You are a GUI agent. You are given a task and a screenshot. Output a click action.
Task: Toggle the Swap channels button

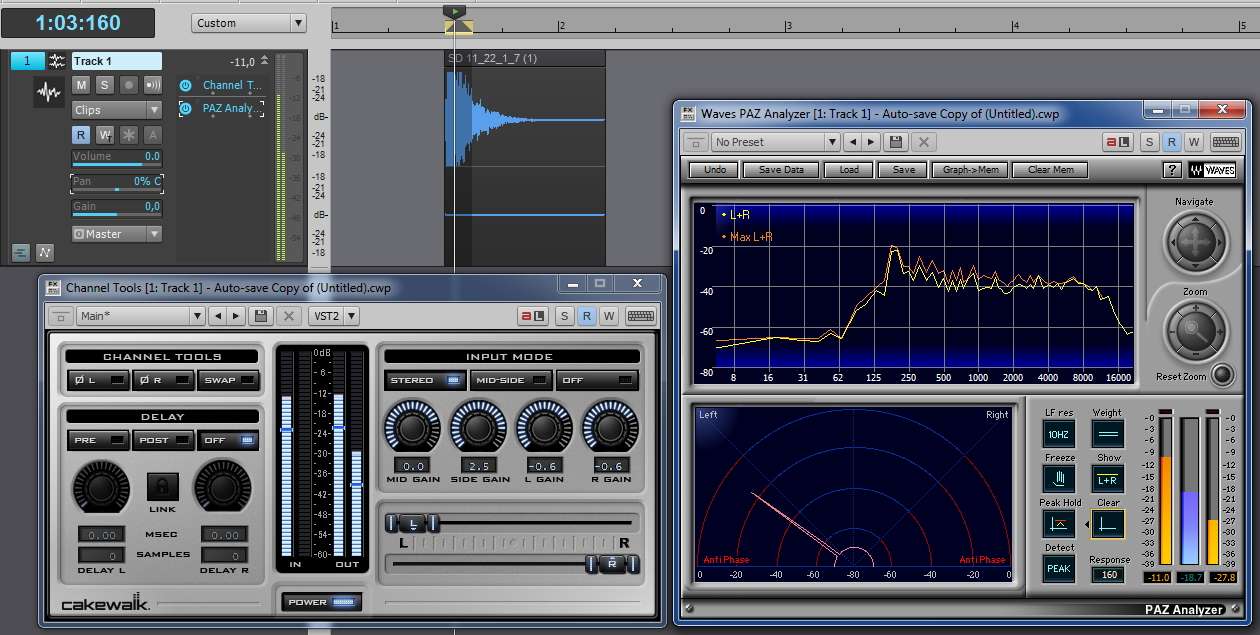(x=228, y=380)
